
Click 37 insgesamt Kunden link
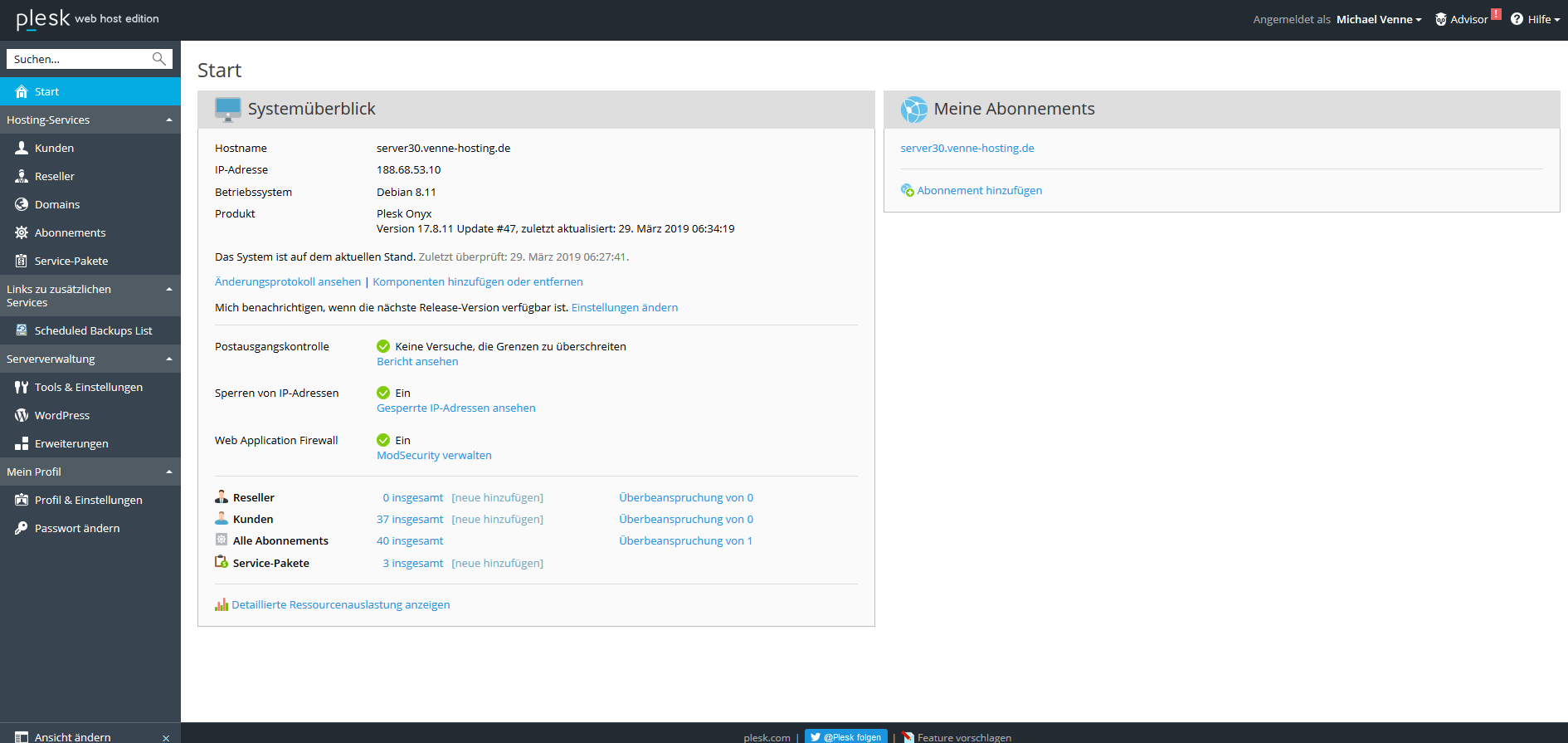(x=410, y=519)
